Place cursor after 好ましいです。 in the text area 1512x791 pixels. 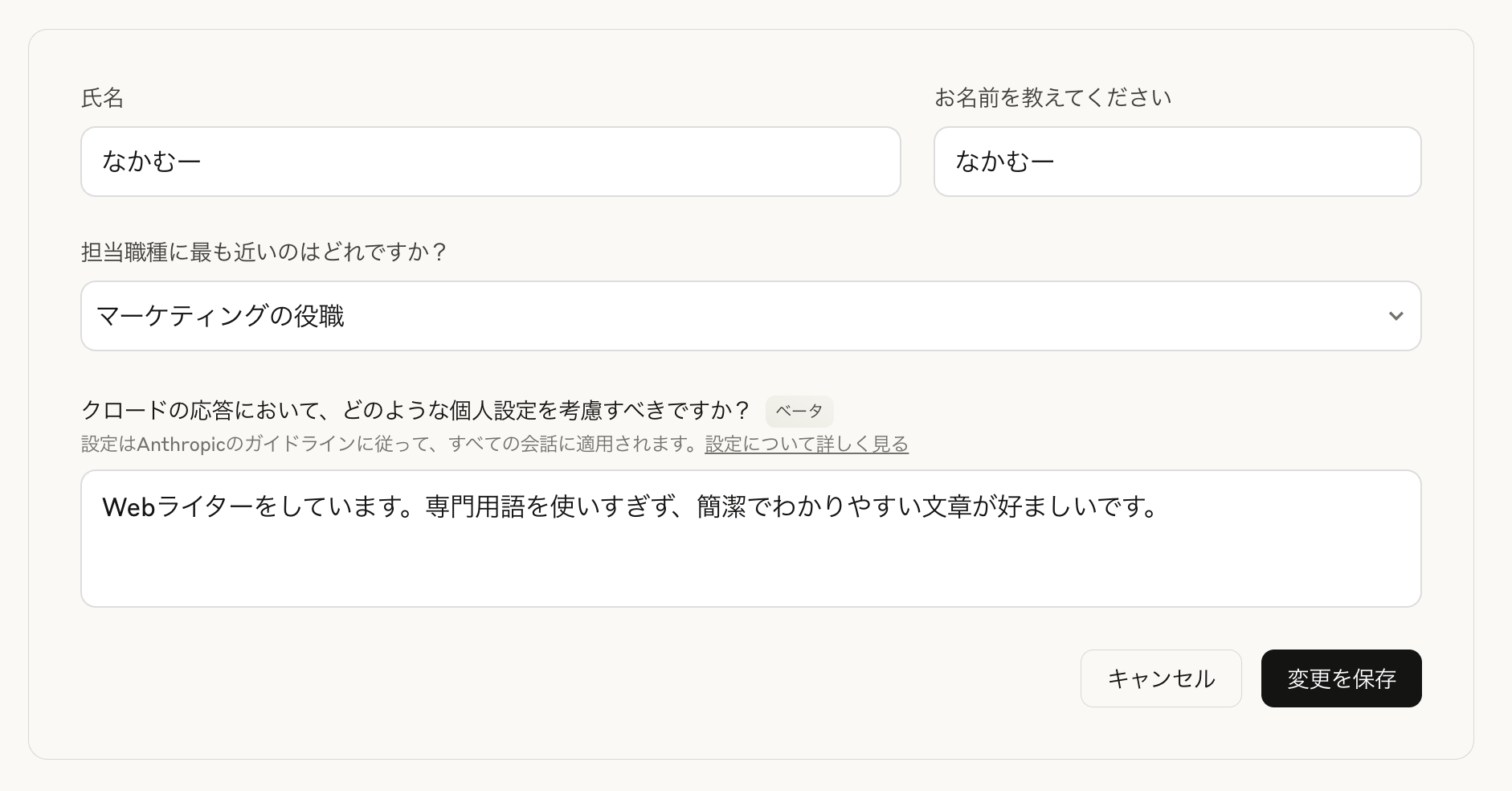1159,506
